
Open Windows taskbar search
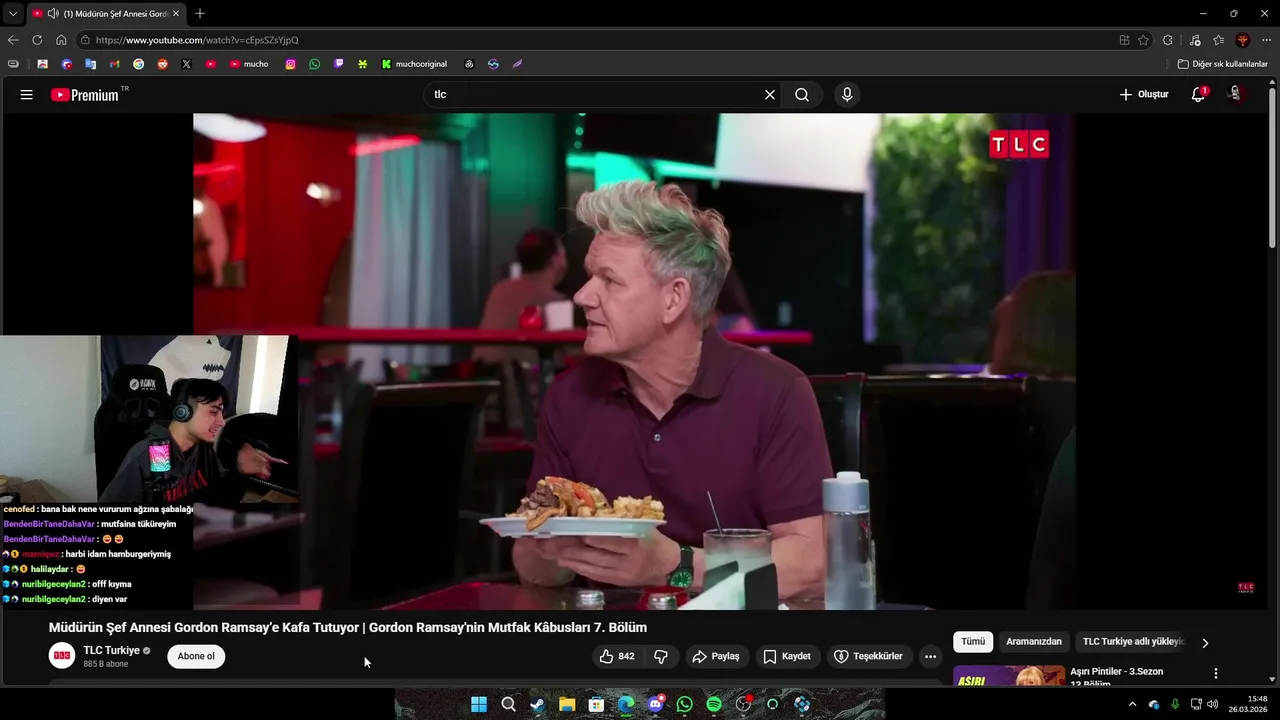tap(508, 705)
